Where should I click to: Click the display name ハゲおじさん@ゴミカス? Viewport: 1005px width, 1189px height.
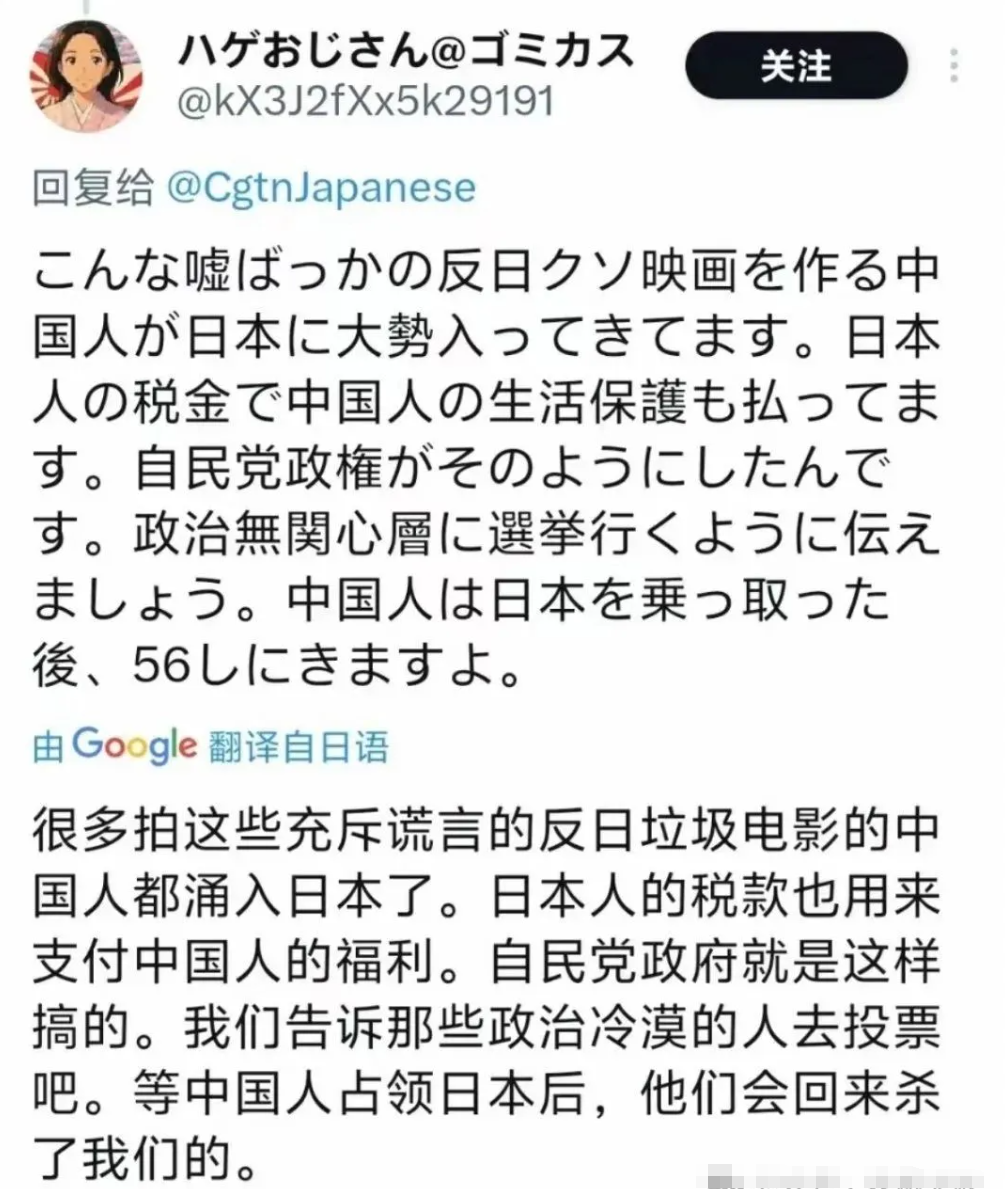(x=406, y=52)
